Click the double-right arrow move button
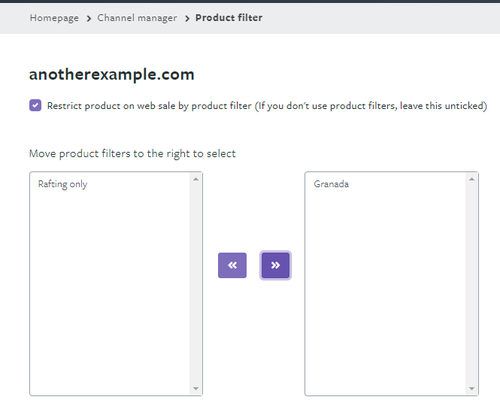 [x=275, y=265]
